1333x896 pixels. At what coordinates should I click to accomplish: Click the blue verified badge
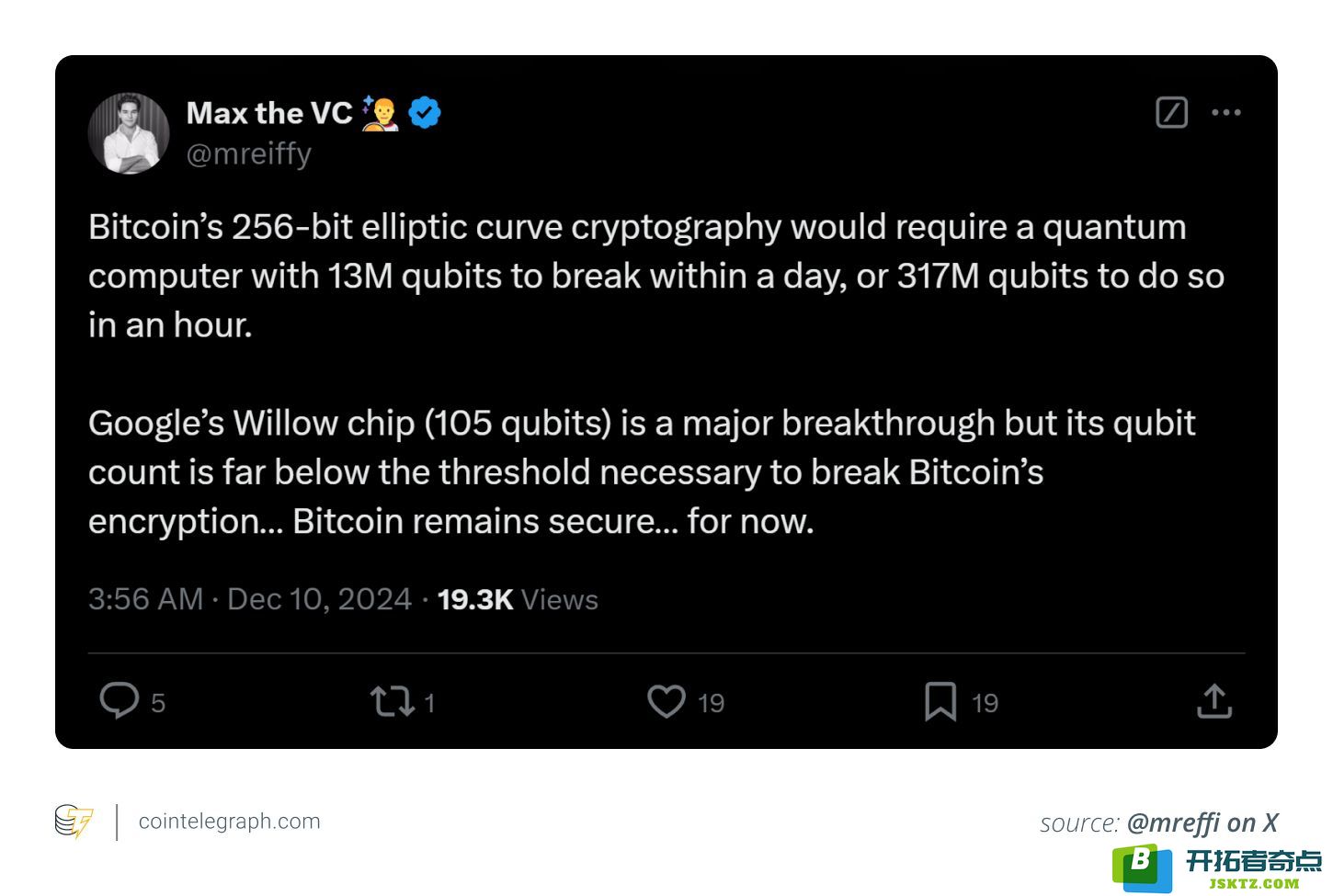tap(425, 112)
